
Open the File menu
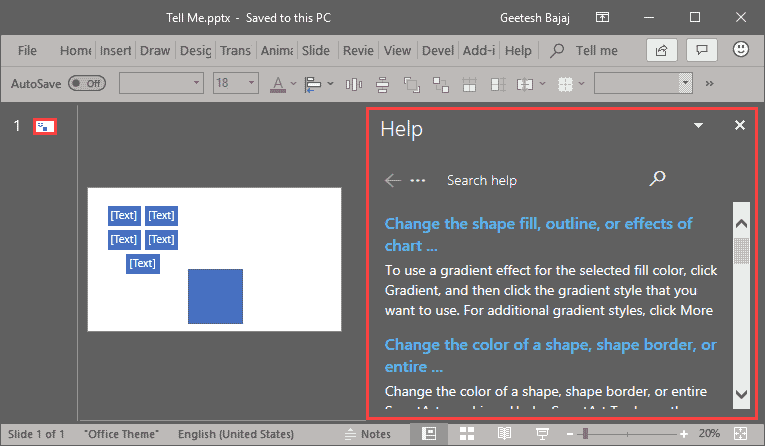click(27, 50)
